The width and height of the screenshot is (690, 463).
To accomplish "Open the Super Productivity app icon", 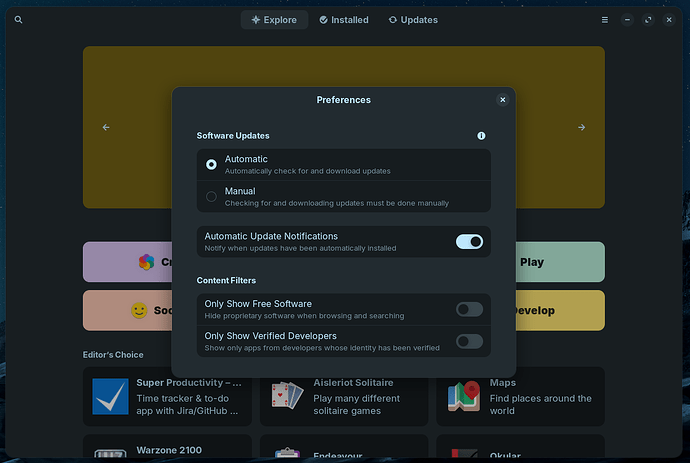I will point(111,396).
